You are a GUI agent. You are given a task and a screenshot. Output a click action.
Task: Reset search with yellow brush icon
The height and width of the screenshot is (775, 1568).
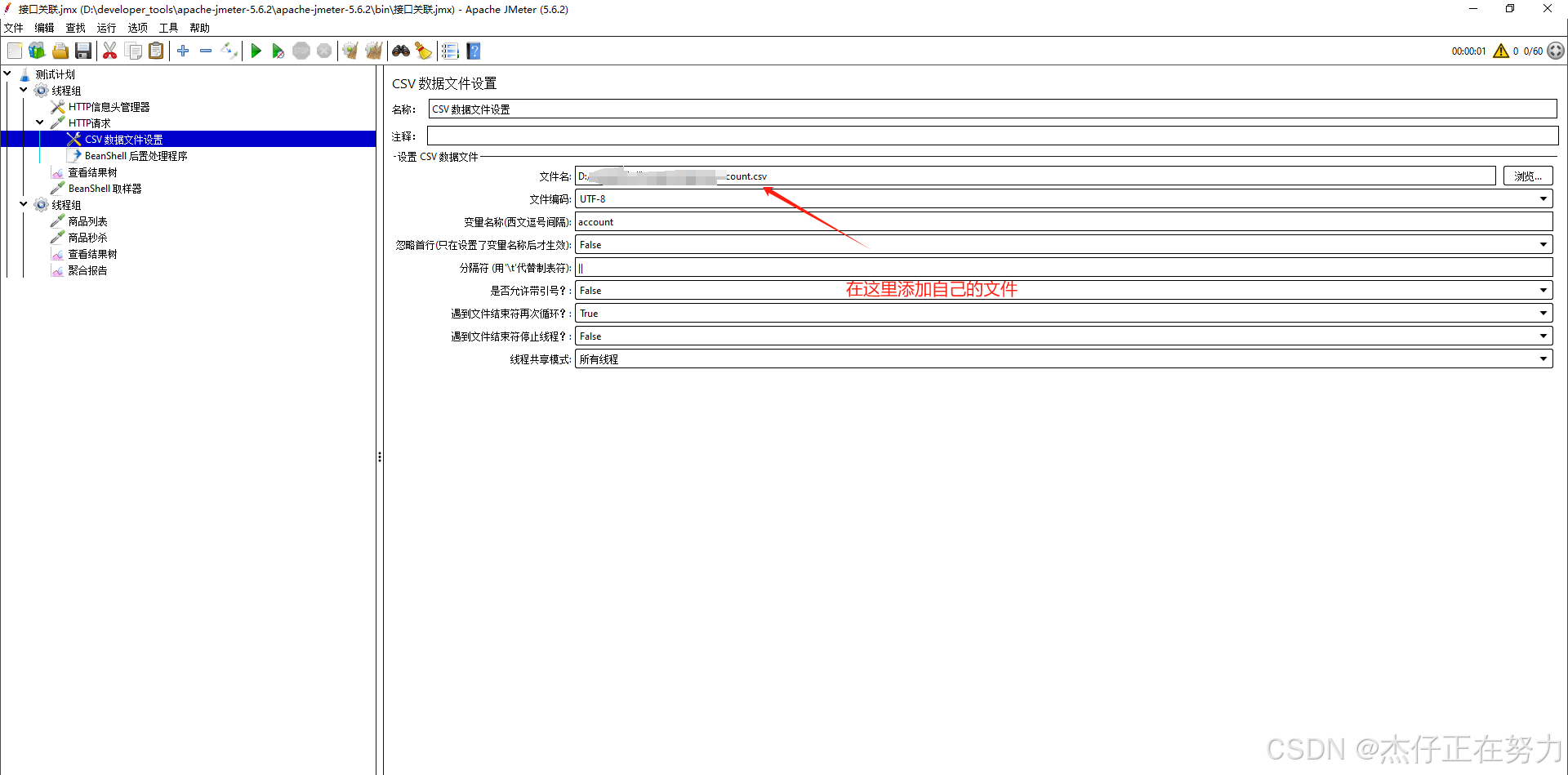(x=423, y=51)
